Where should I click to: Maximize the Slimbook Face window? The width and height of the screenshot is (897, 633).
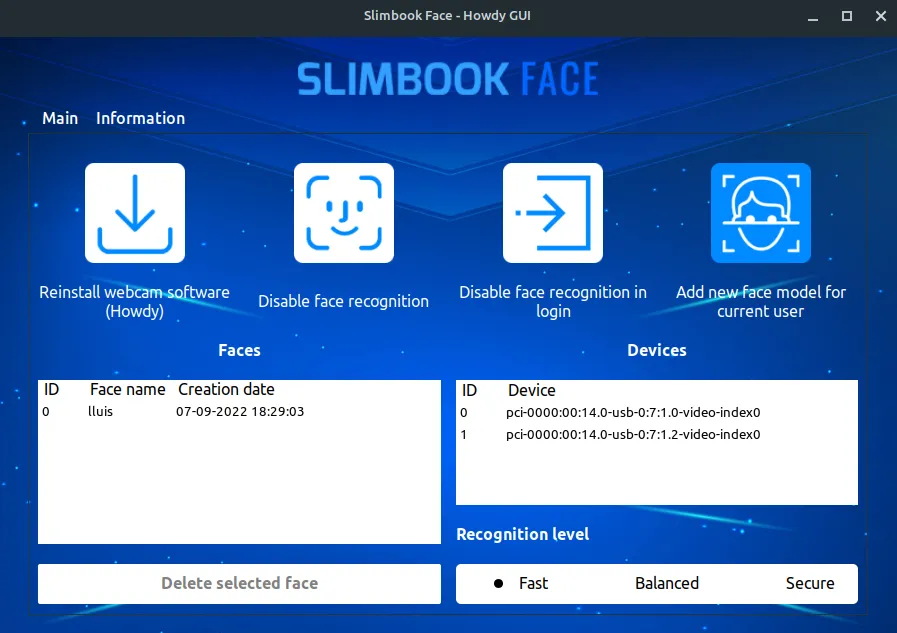point(846,16)
